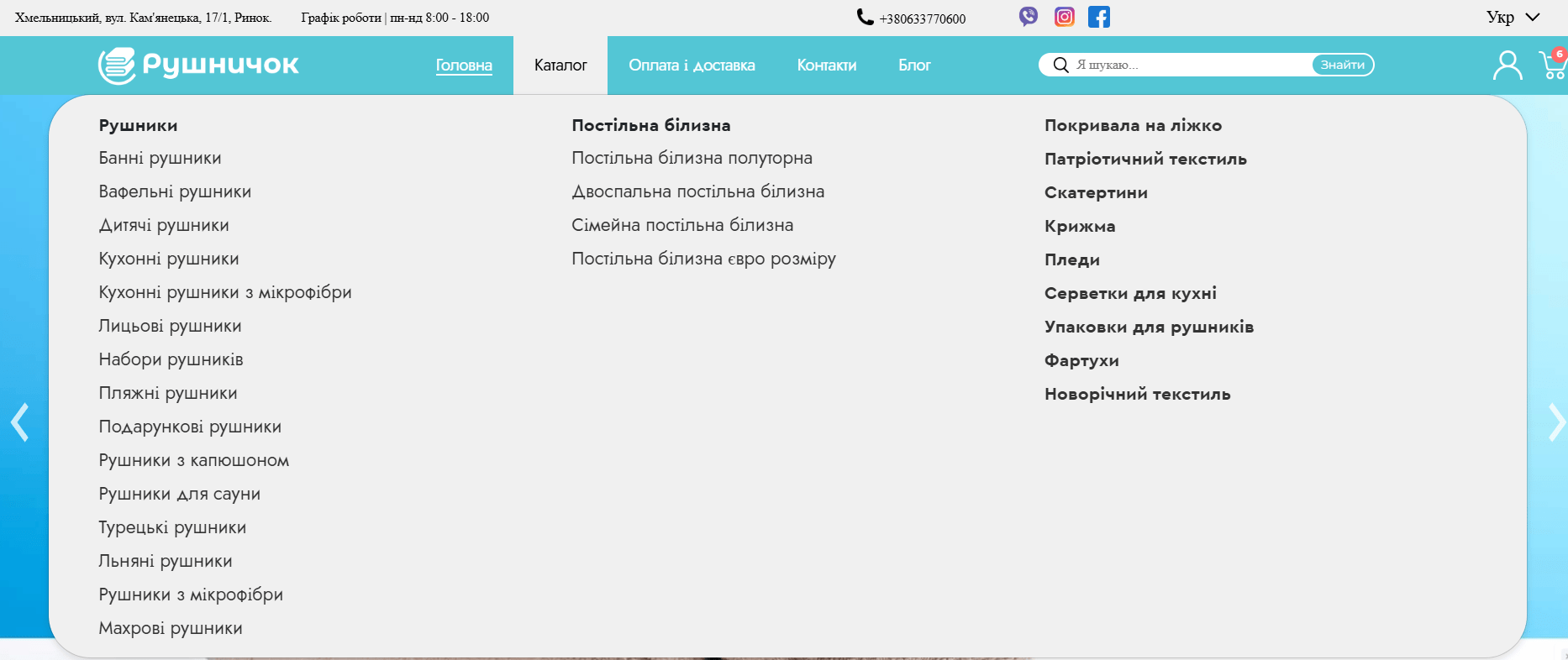The height and width of the screenshot is (660, 1568).
Task: Open the Viber contact icon
Action: click(1029, 17)
